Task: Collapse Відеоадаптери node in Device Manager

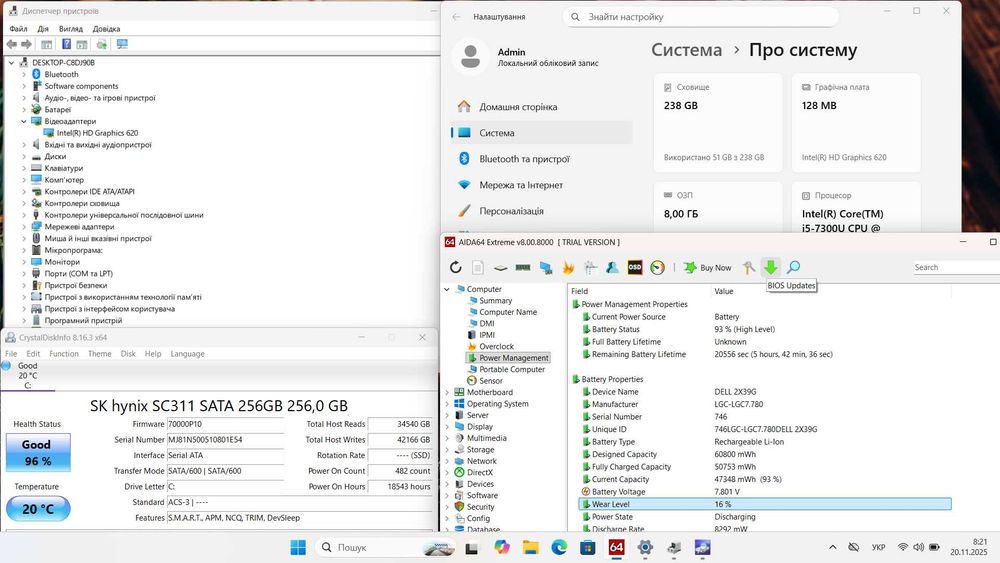Action: 24,121
